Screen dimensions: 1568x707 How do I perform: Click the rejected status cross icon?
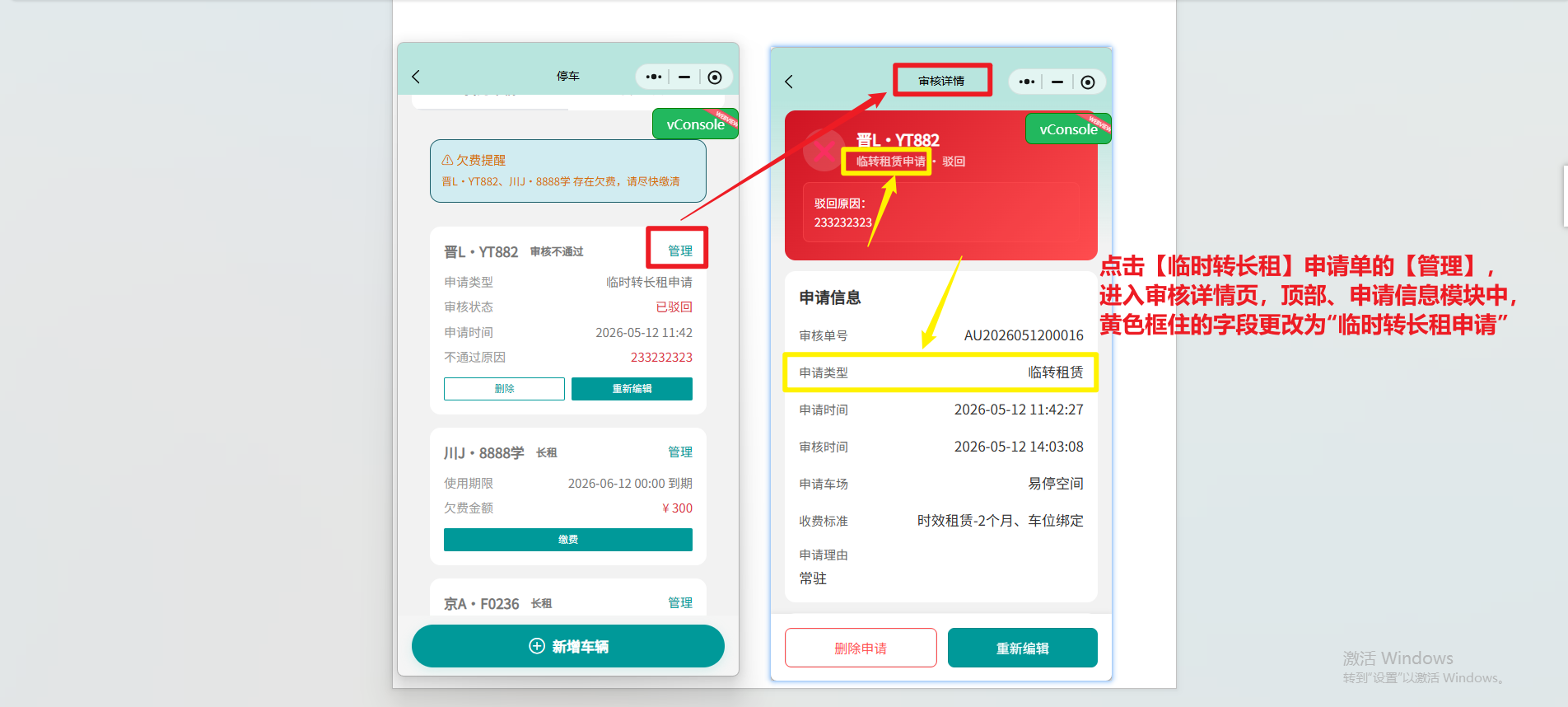point(823,151)
